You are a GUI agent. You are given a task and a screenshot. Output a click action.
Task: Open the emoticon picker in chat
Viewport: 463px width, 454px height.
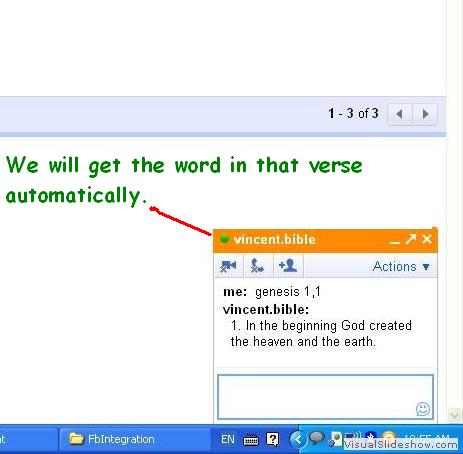pos(423,409)
